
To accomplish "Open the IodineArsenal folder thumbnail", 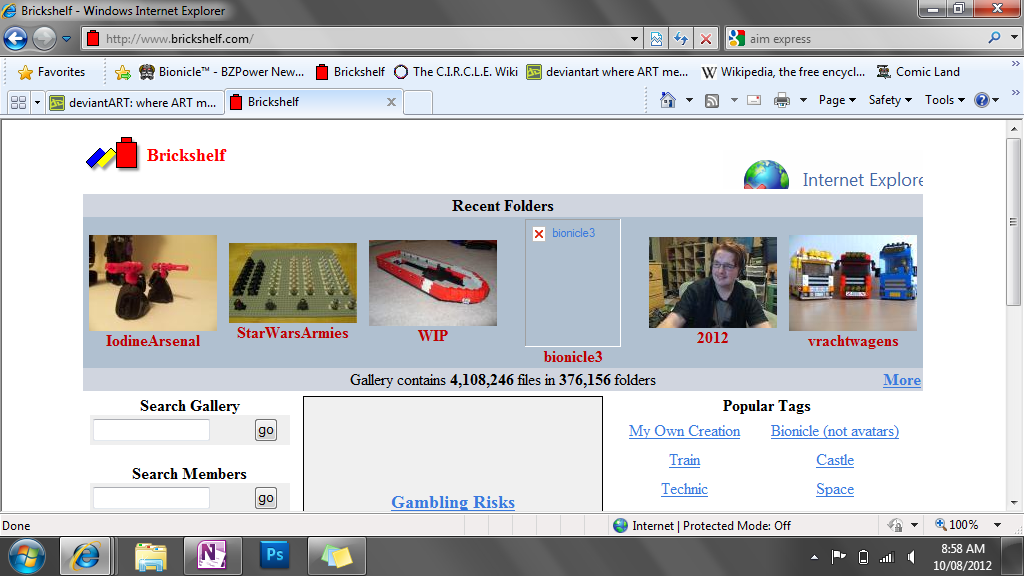I will (153, 283).
